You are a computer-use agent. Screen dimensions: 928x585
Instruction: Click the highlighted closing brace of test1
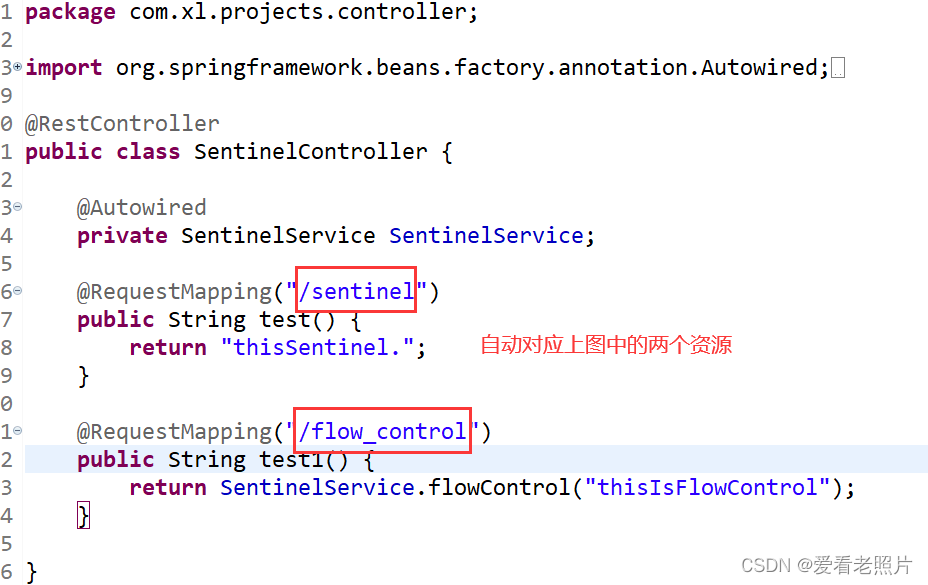coord(83,515)
